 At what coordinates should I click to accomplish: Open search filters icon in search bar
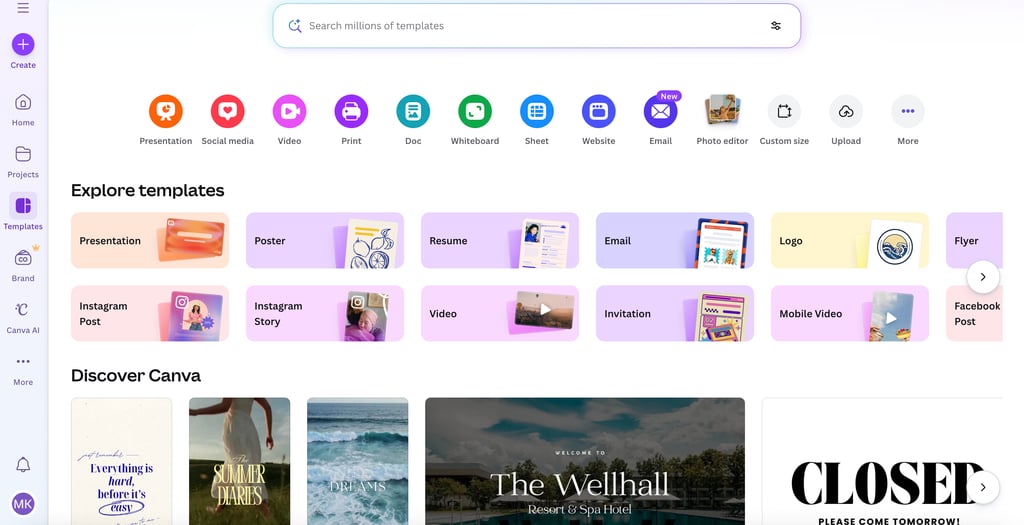click(776, 25)
